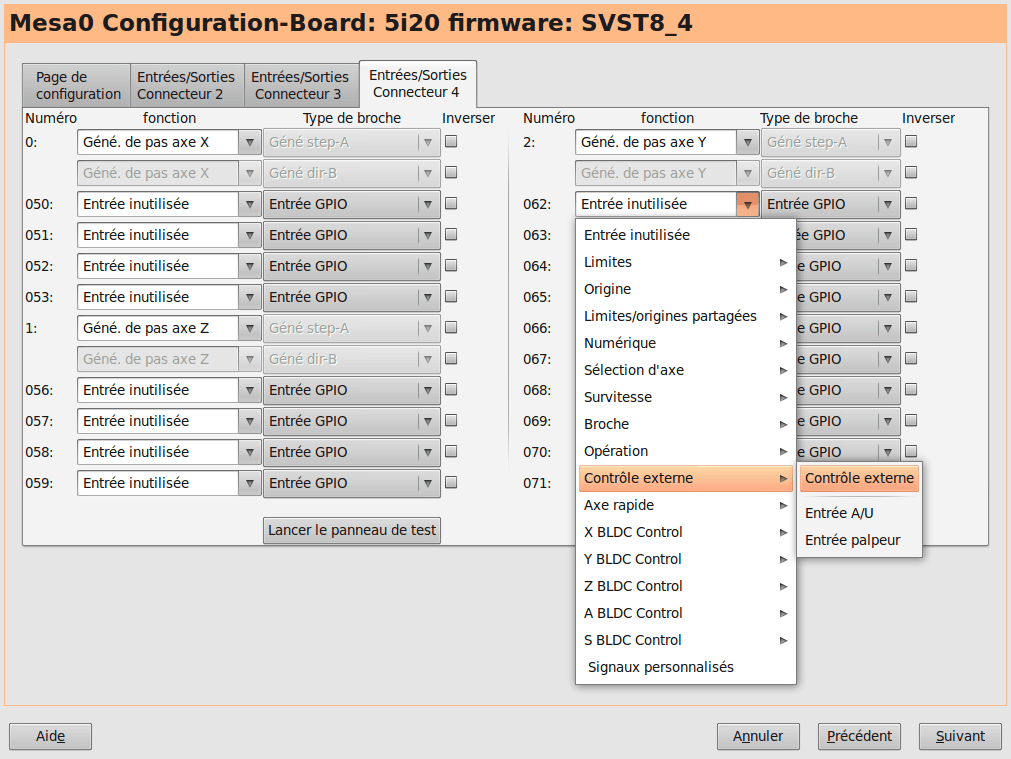Screen dimensions: 1011x759
Task: Pick Entrée inutilisée in the open menu
Action: (x=637, y=235)
